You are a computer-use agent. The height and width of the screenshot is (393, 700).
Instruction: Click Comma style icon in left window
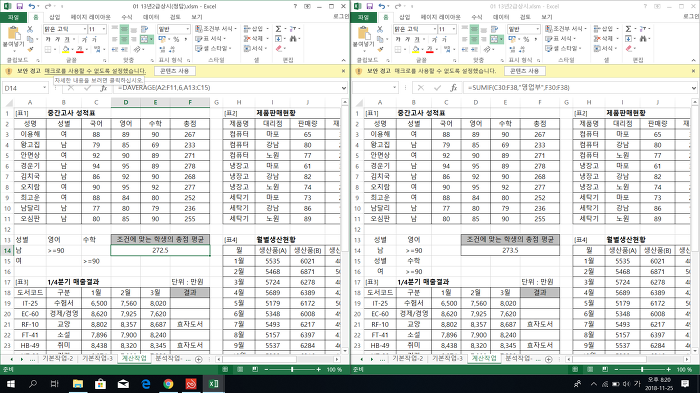(x=185, y=39)
